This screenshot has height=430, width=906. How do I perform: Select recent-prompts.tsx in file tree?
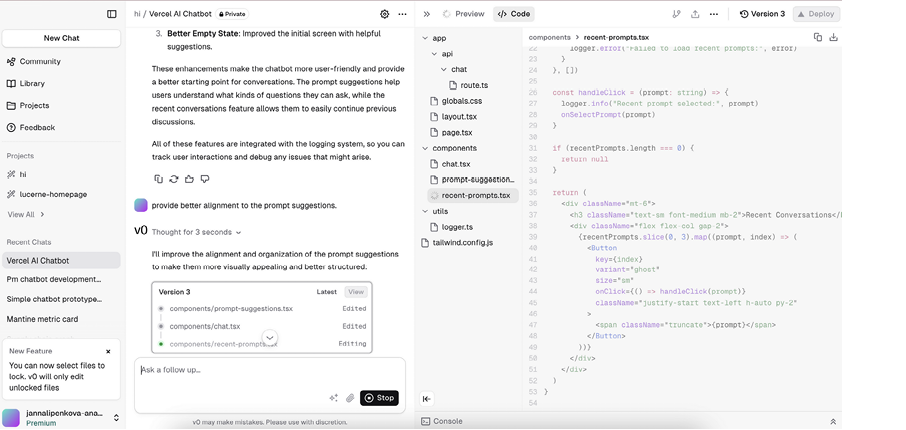click(x=473, y=195)
